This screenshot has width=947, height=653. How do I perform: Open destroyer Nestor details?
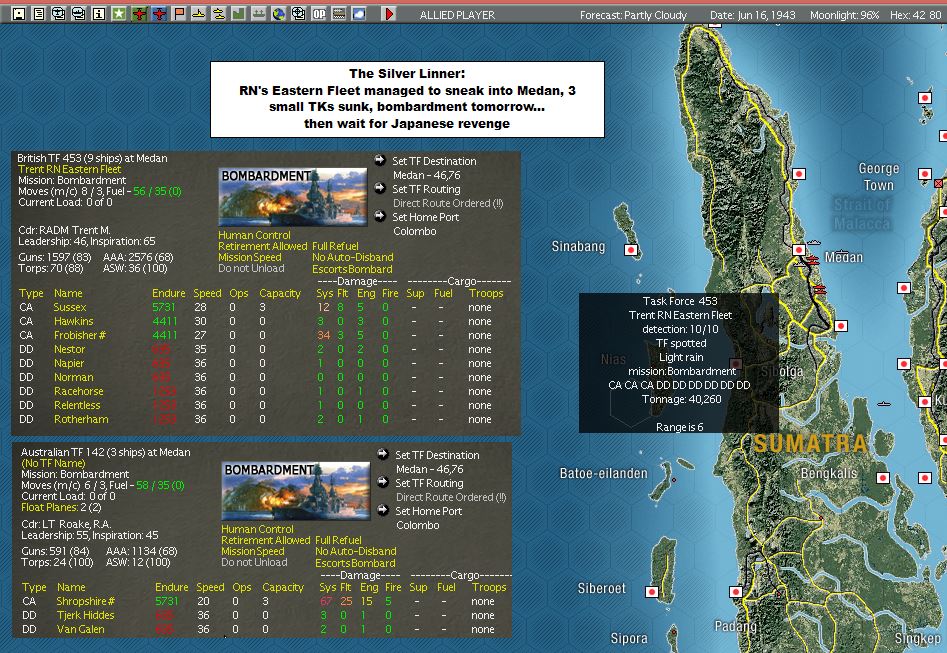tap(69, 349)
